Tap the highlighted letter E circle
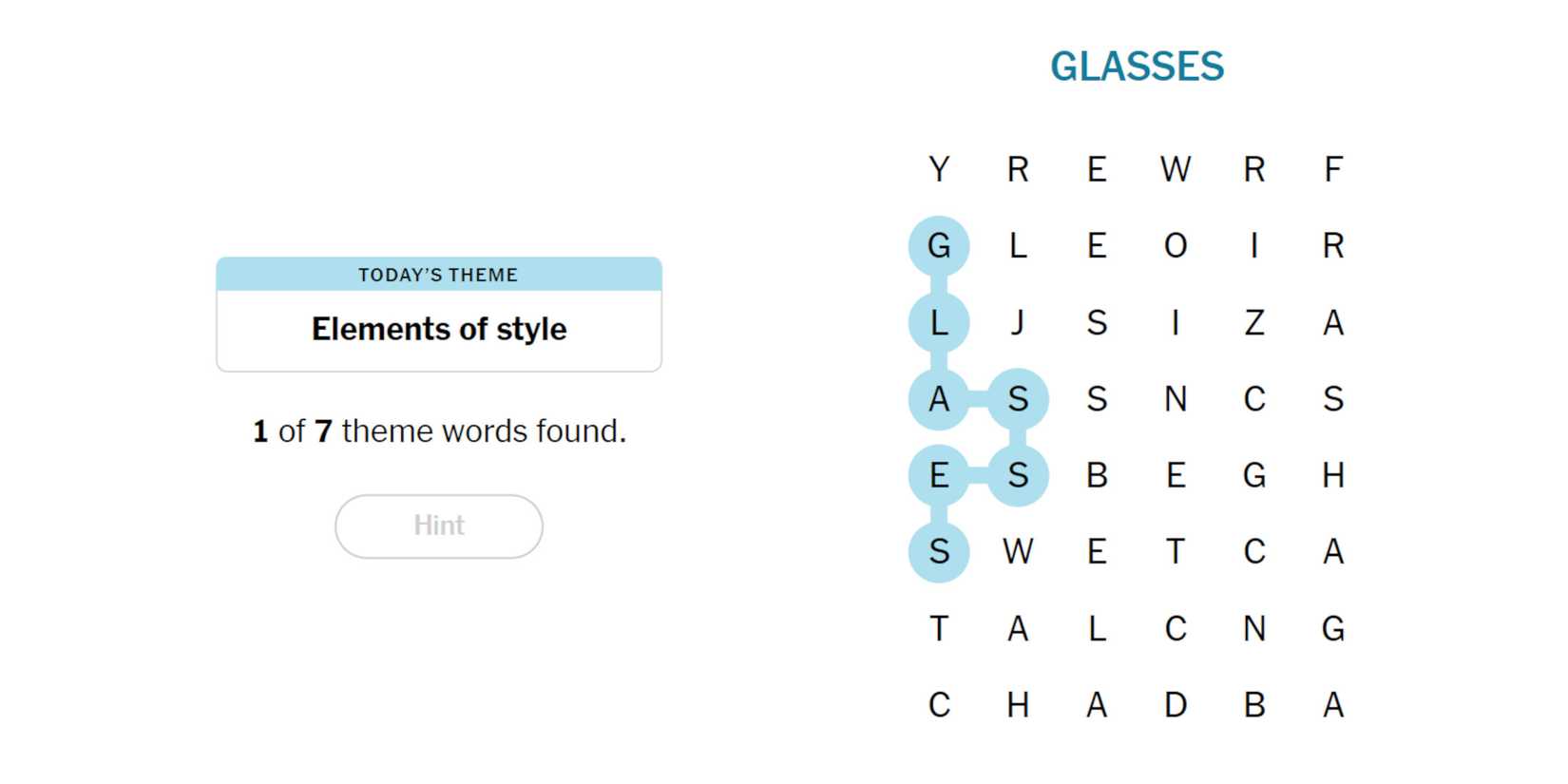 [939, 475]
